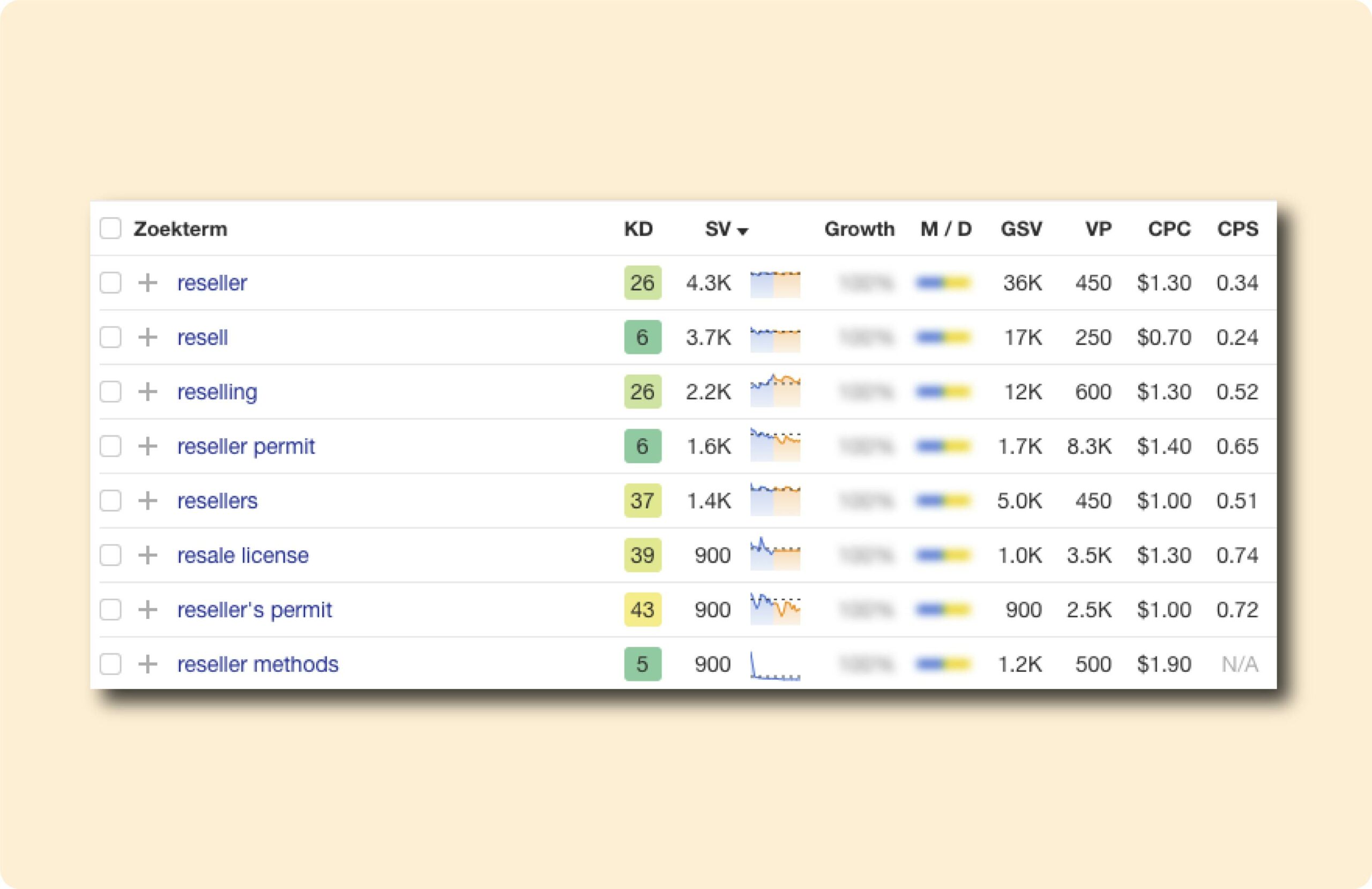Image resolution: width=1372 pixels, height=889 pixels.
Task: Click the KD column header
Action: pos(638,229)
